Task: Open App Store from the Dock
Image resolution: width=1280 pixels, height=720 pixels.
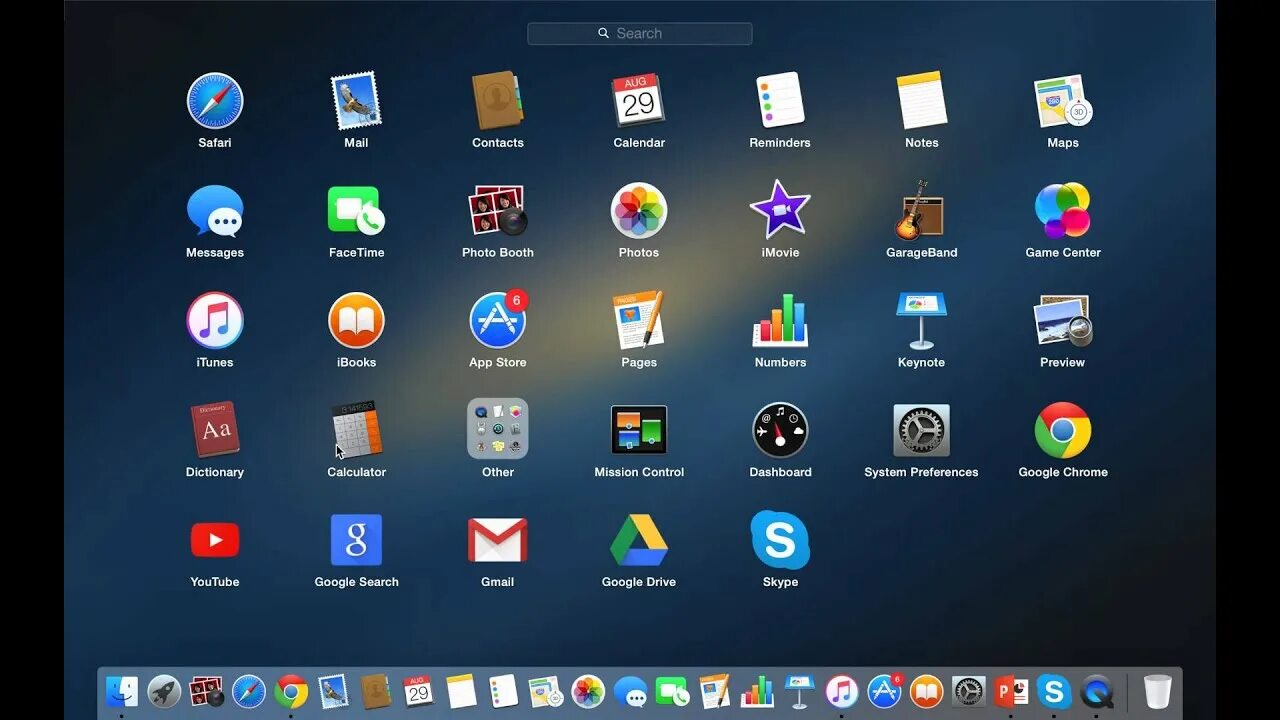Action: tap(885, 691)
